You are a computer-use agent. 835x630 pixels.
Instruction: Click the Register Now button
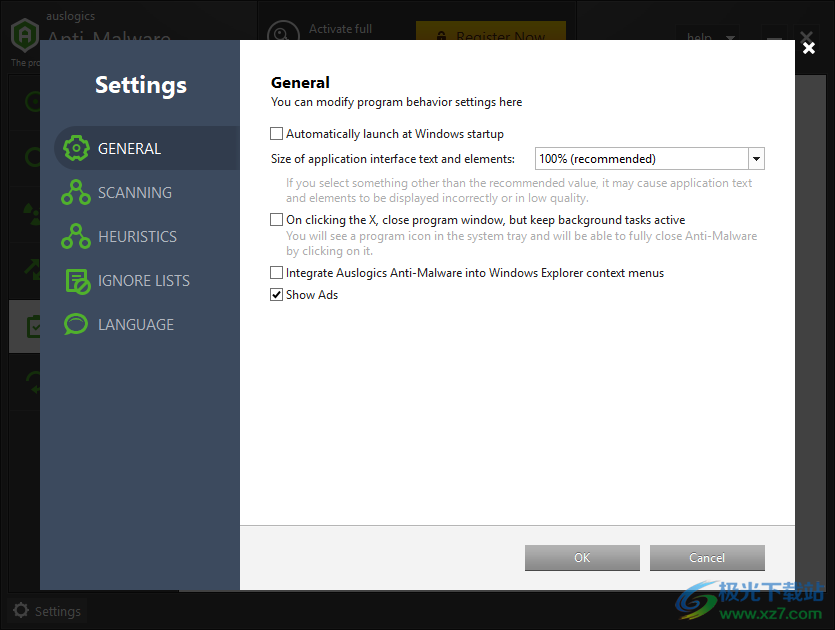coord(490,33)
